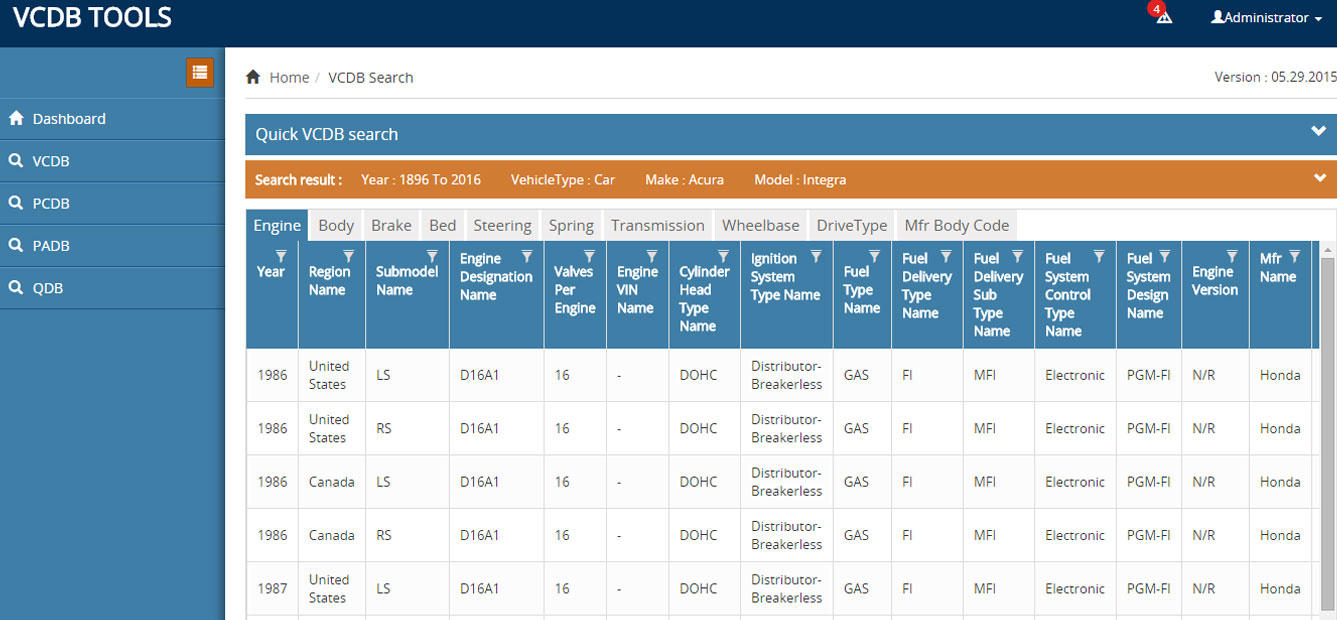Viewport: 1337px width, 620px height.
Task: Switch to the Spring tab
Action: coord(571,225)
